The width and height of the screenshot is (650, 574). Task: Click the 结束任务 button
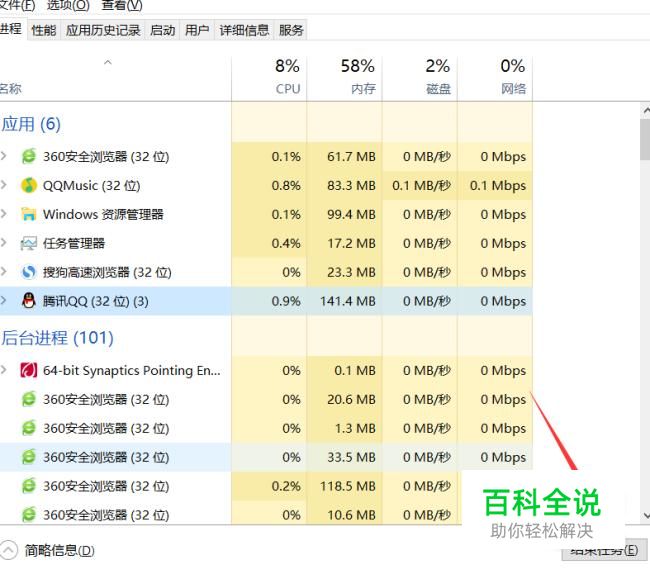[x=605, y=550]
